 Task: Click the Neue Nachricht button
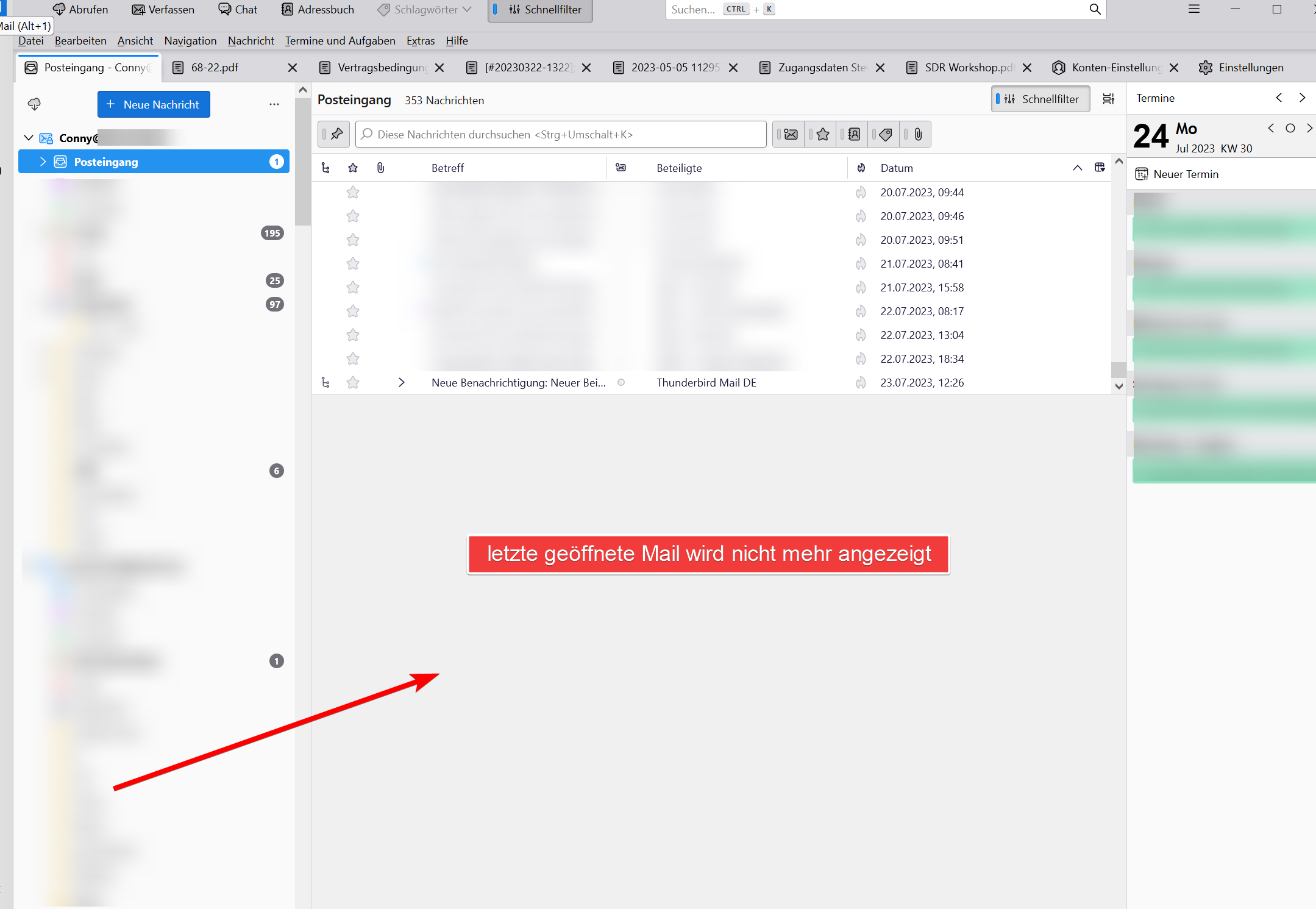pyautogui.click(x=154, y=104)
